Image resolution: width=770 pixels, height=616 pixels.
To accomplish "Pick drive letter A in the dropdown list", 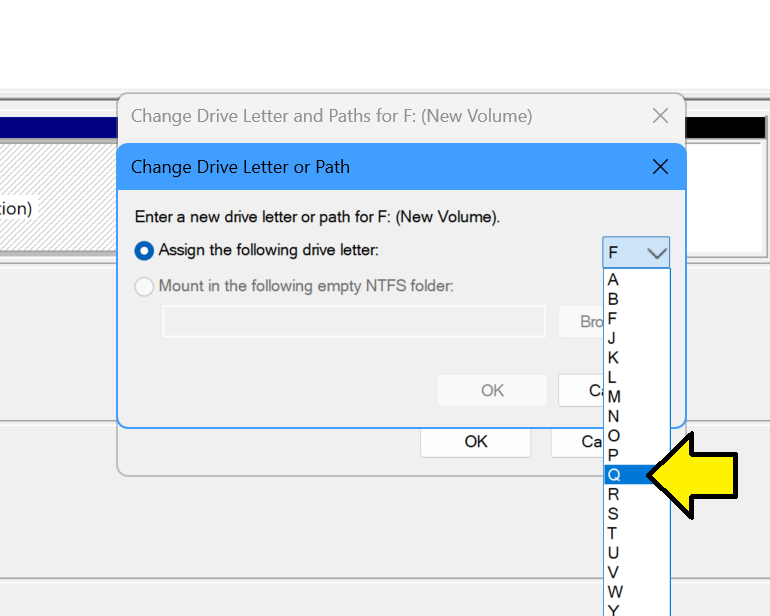I will click(x=614, y=280).
